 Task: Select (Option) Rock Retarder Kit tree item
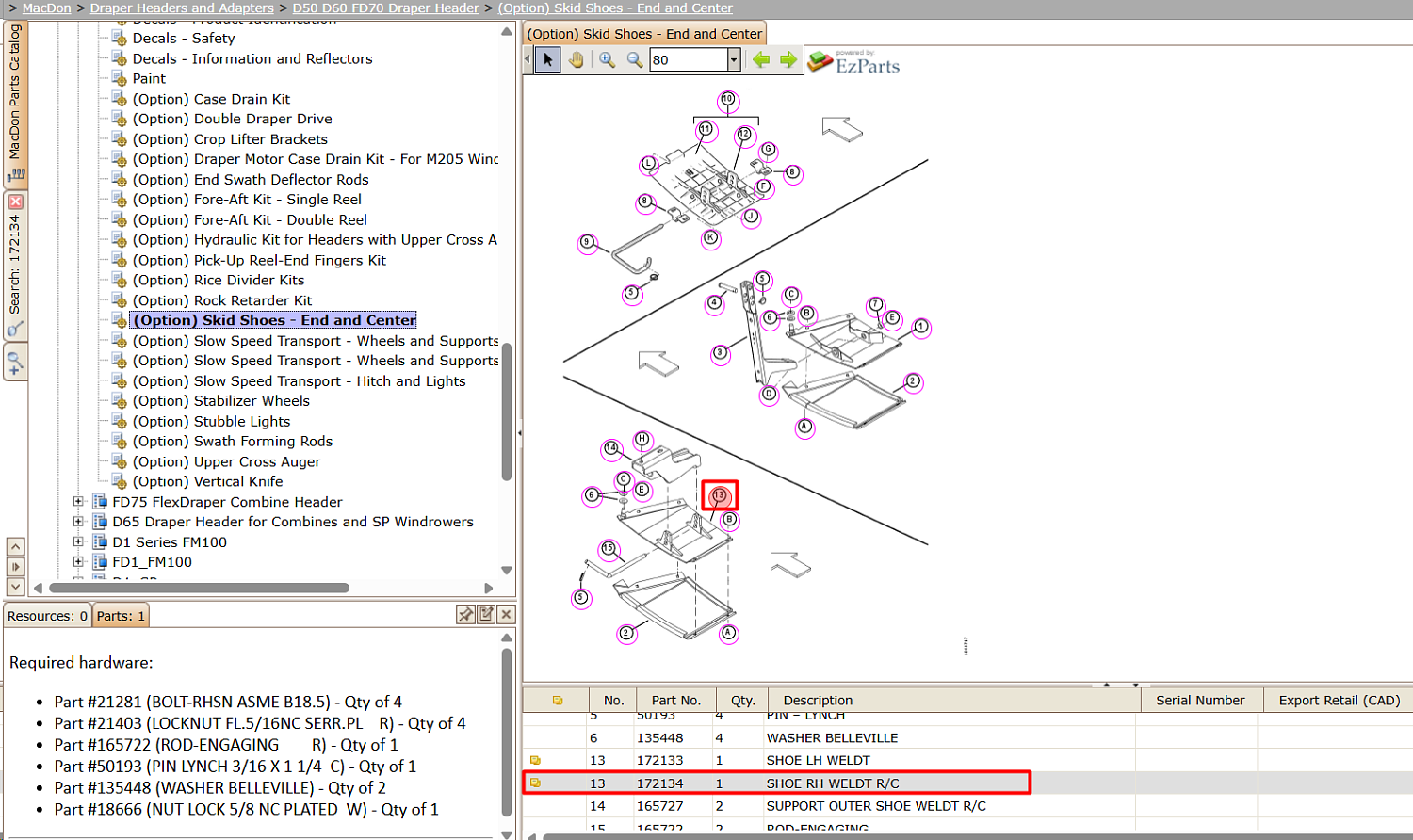click(x=222, y=300)
